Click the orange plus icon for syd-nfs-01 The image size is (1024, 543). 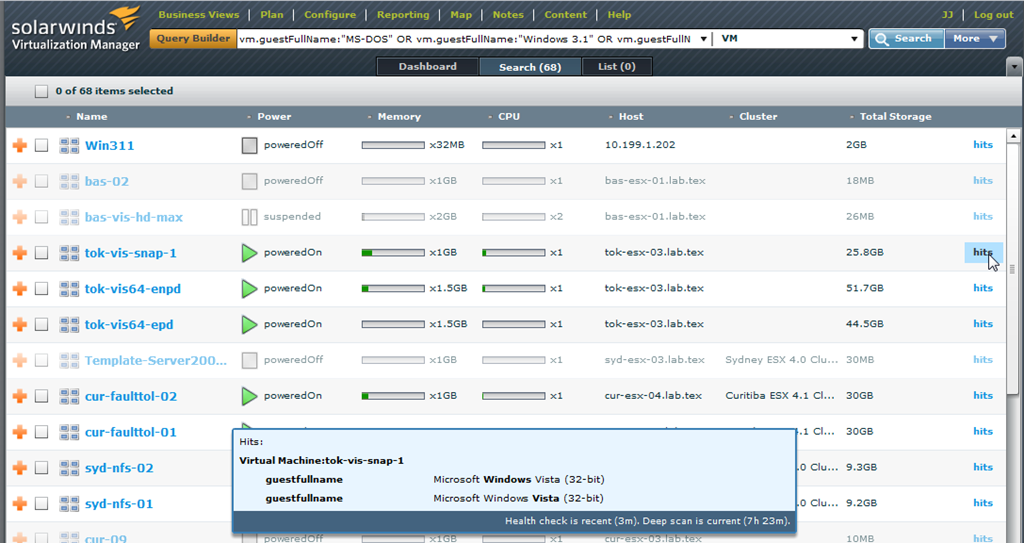click(20, 504)
